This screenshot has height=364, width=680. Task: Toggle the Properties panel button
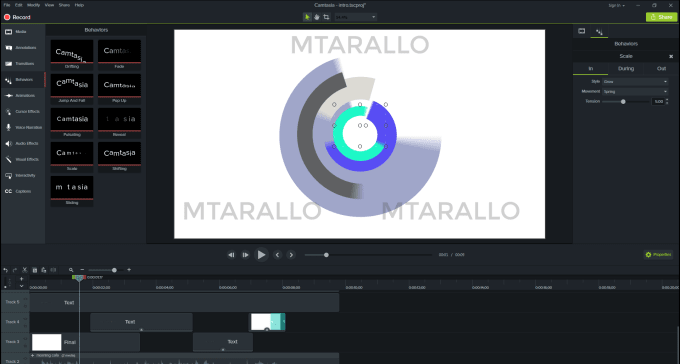tap(658, 255)
